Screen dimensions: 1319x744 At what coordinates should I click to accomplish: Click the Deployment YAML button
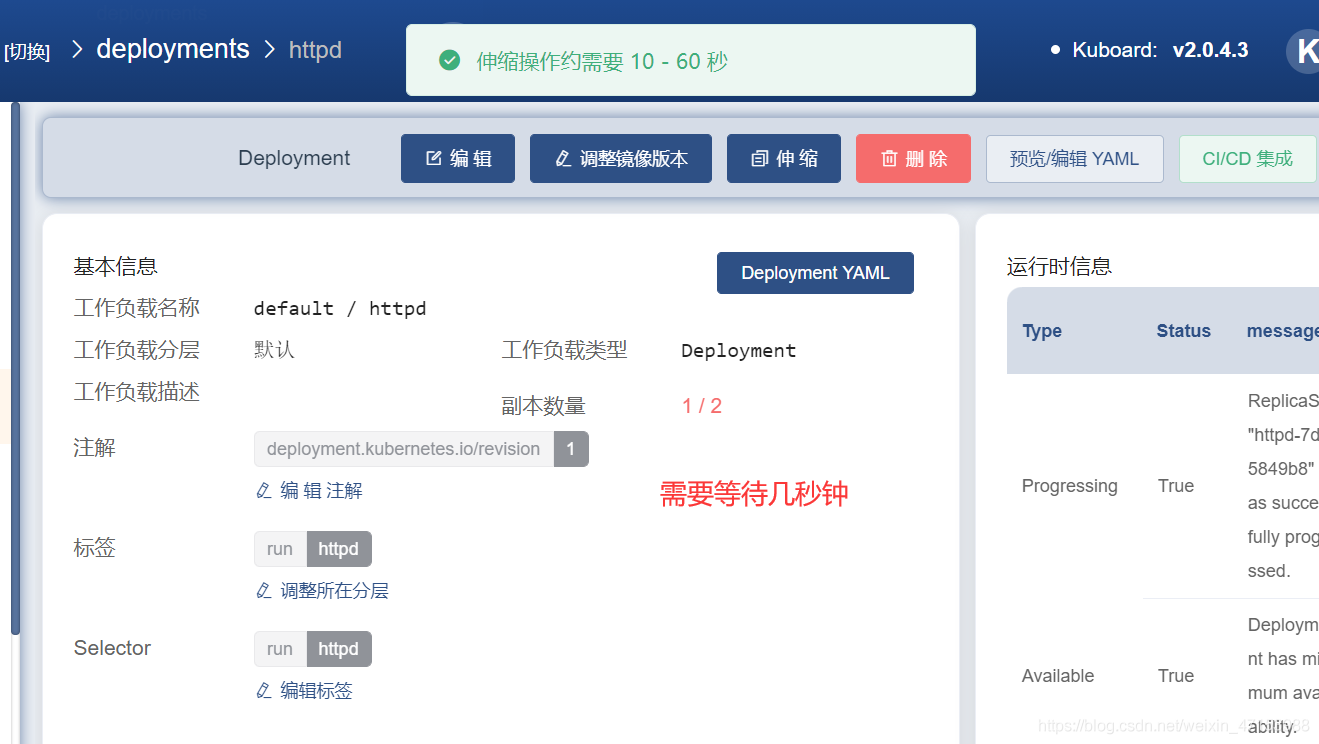[x=815, y=273]
